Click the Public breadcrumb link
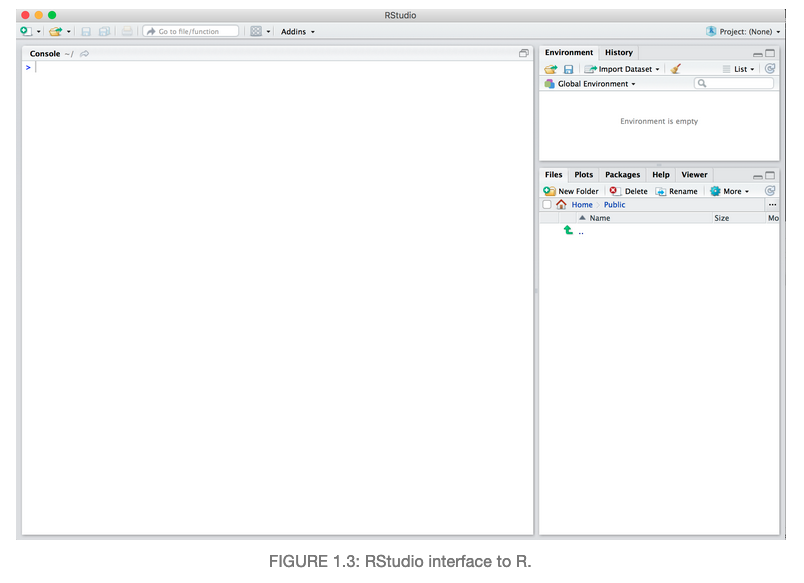This screenshot has height=583, width=804. coord(614,205)
